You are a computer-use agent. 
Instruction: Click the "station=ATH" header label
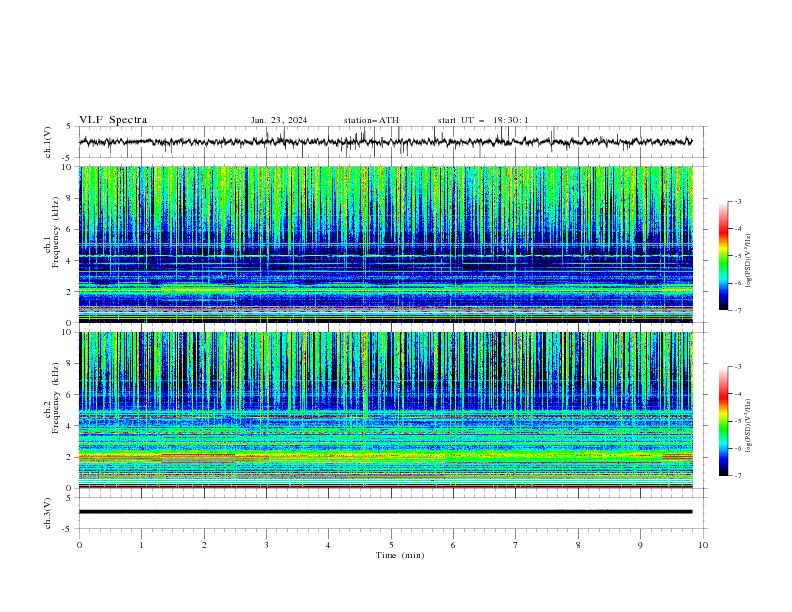click(x=371, y=120)
